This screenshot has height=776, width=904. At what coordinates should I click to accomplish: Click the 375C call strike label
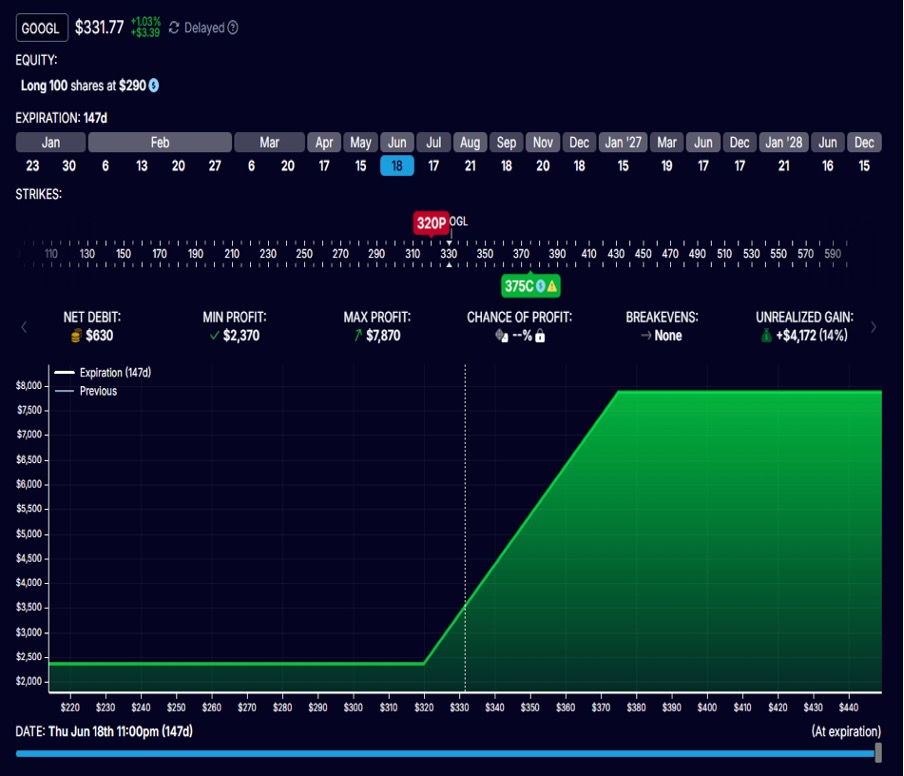518,287
